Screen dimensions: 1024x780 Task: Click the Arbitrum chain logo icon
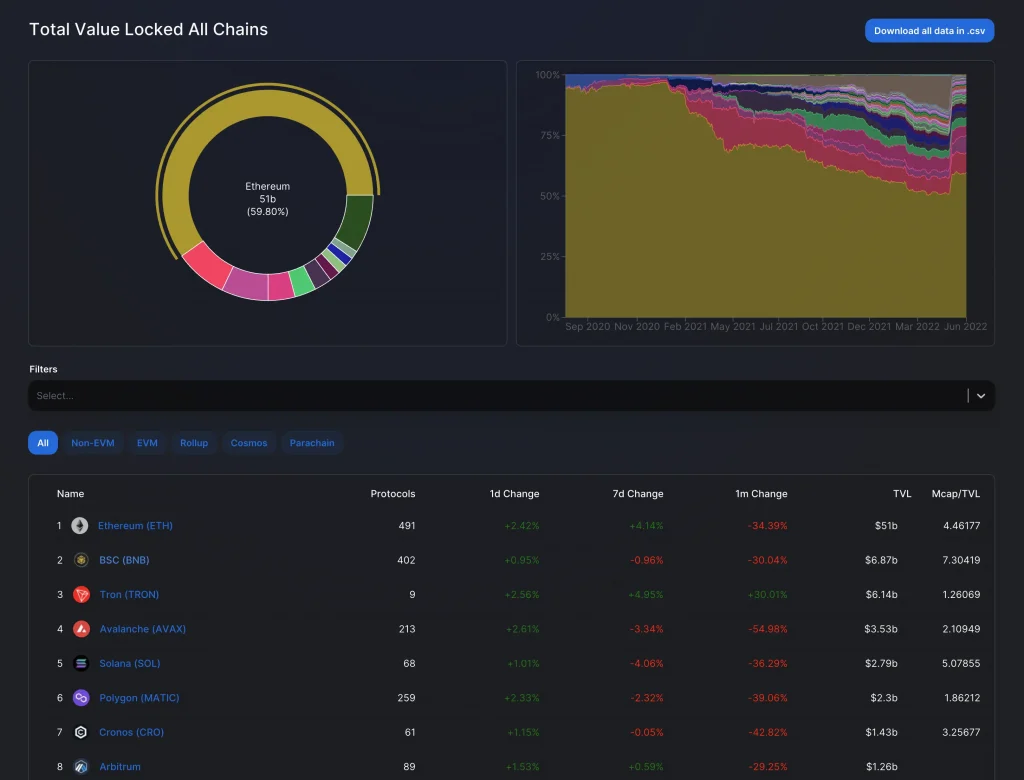[81, 767]
